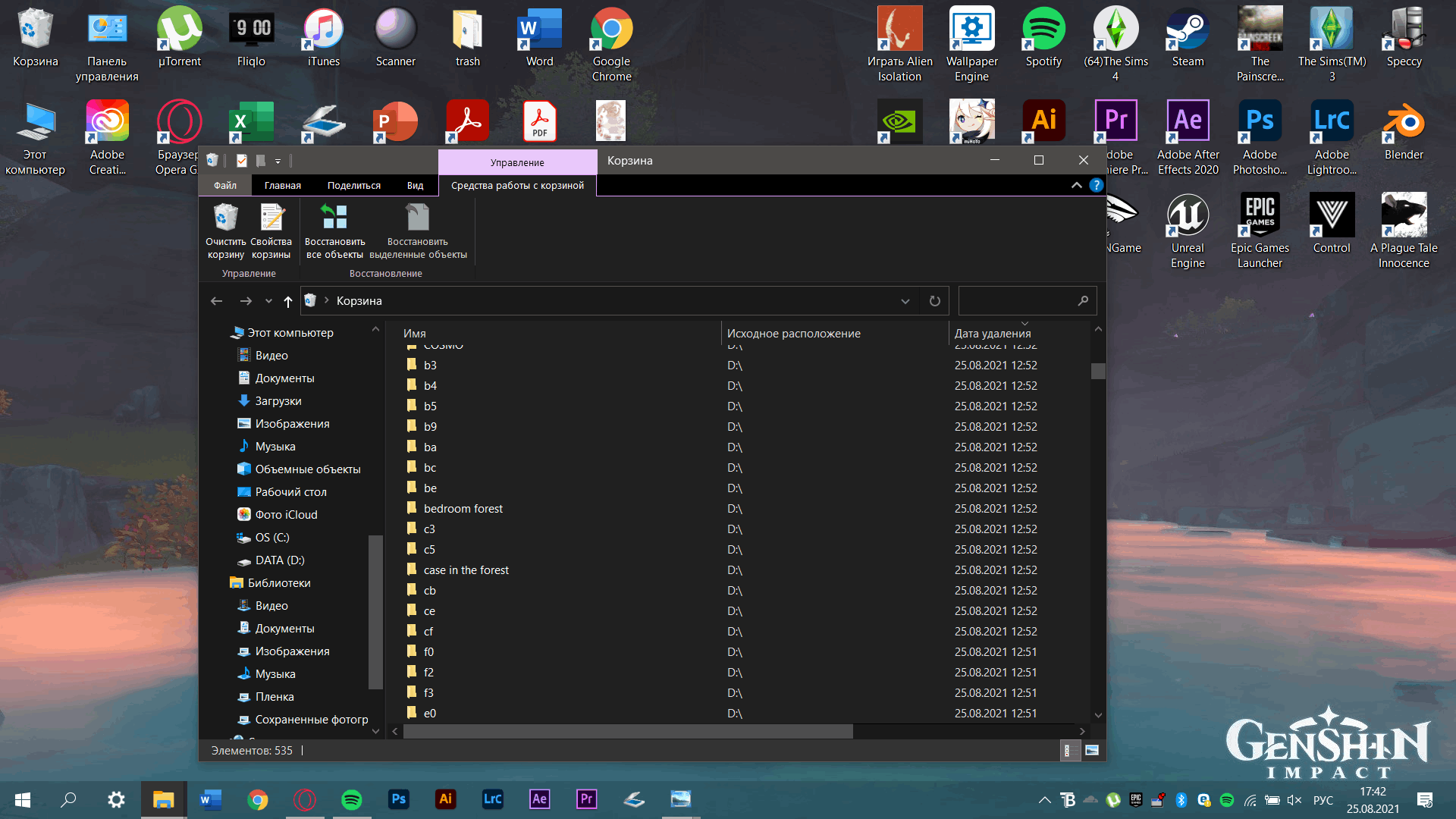The height and width of the screenshot is (819, 1456).
Task: Open the quick access toolbar customize dropdown
Action: [x=278, y=161]
